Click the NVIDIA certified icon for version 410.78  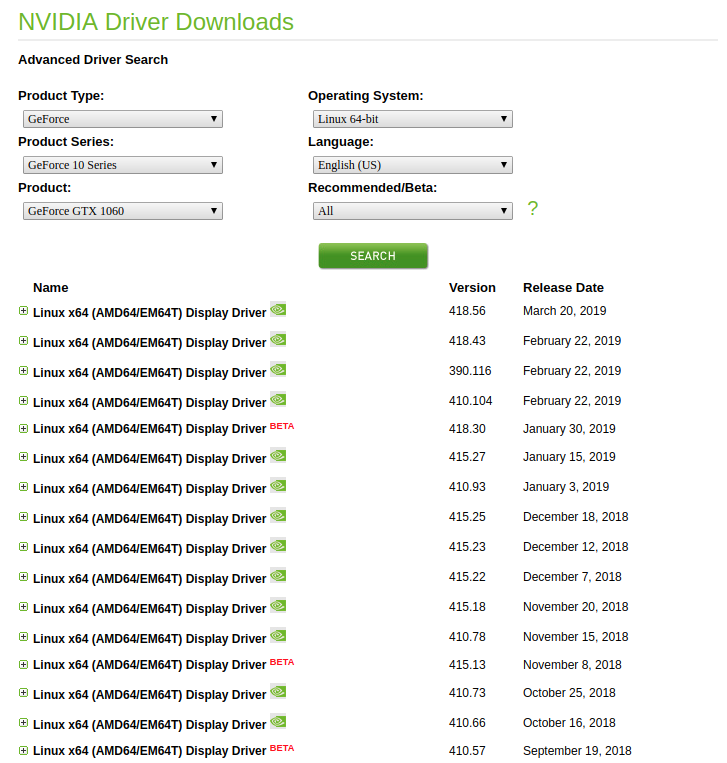point(278,636)
